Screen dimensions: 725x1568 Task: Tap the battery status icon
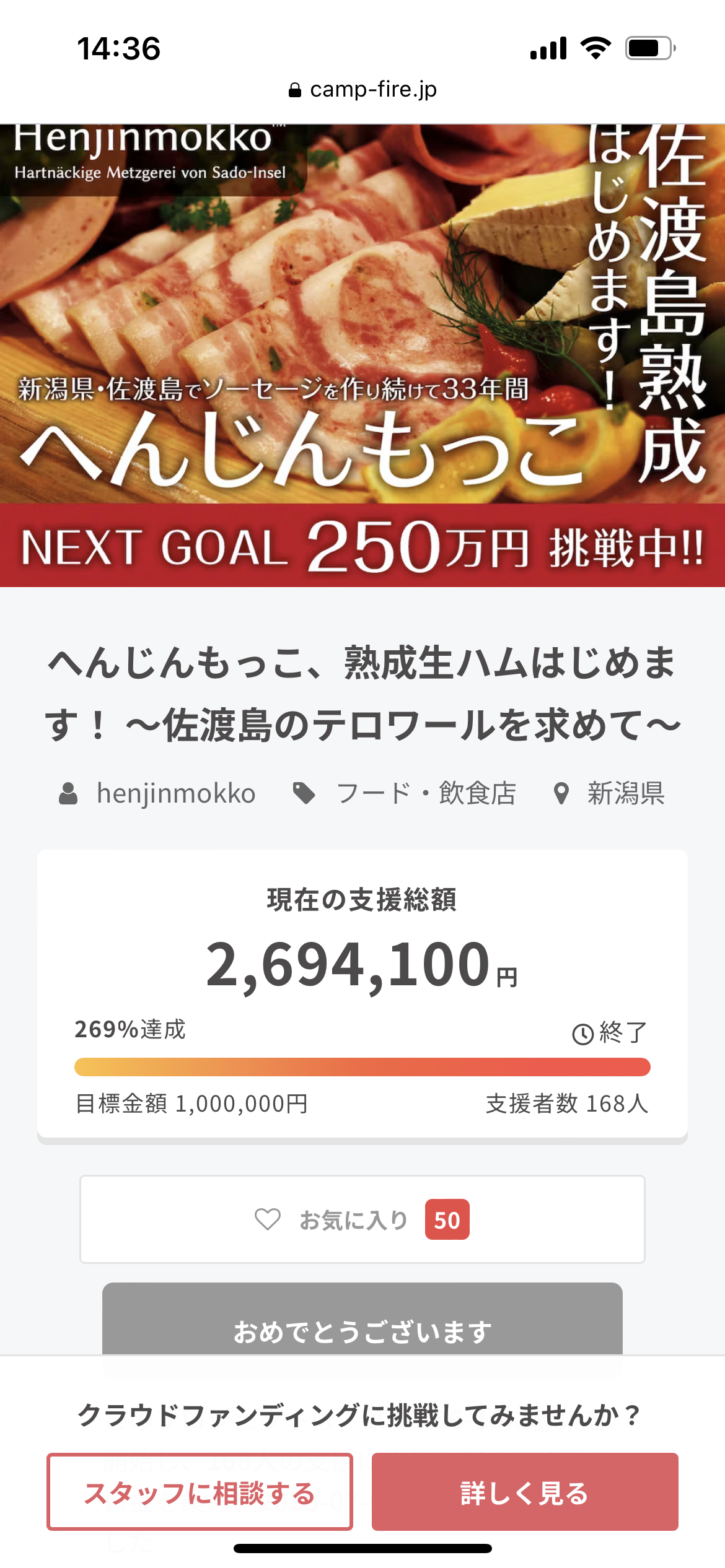click(x=650, y=48)
